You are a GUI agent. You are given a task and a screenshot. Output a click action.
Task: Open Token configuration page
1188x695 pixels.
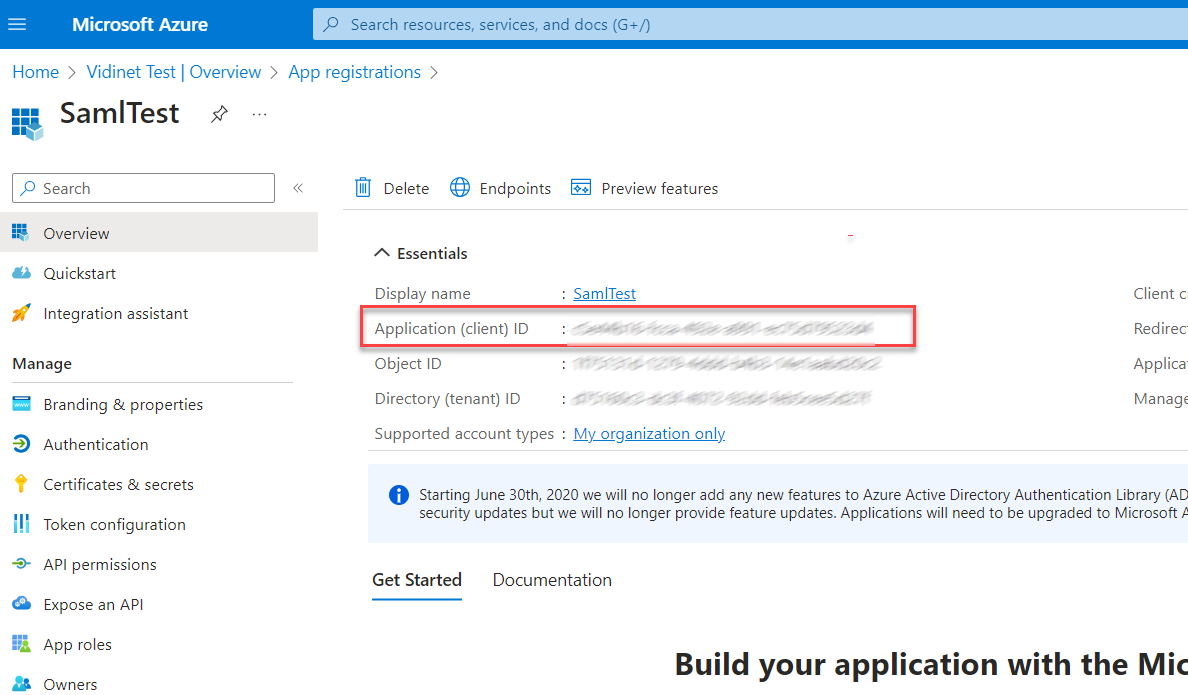pyautogui.click(x=114, y=524)
